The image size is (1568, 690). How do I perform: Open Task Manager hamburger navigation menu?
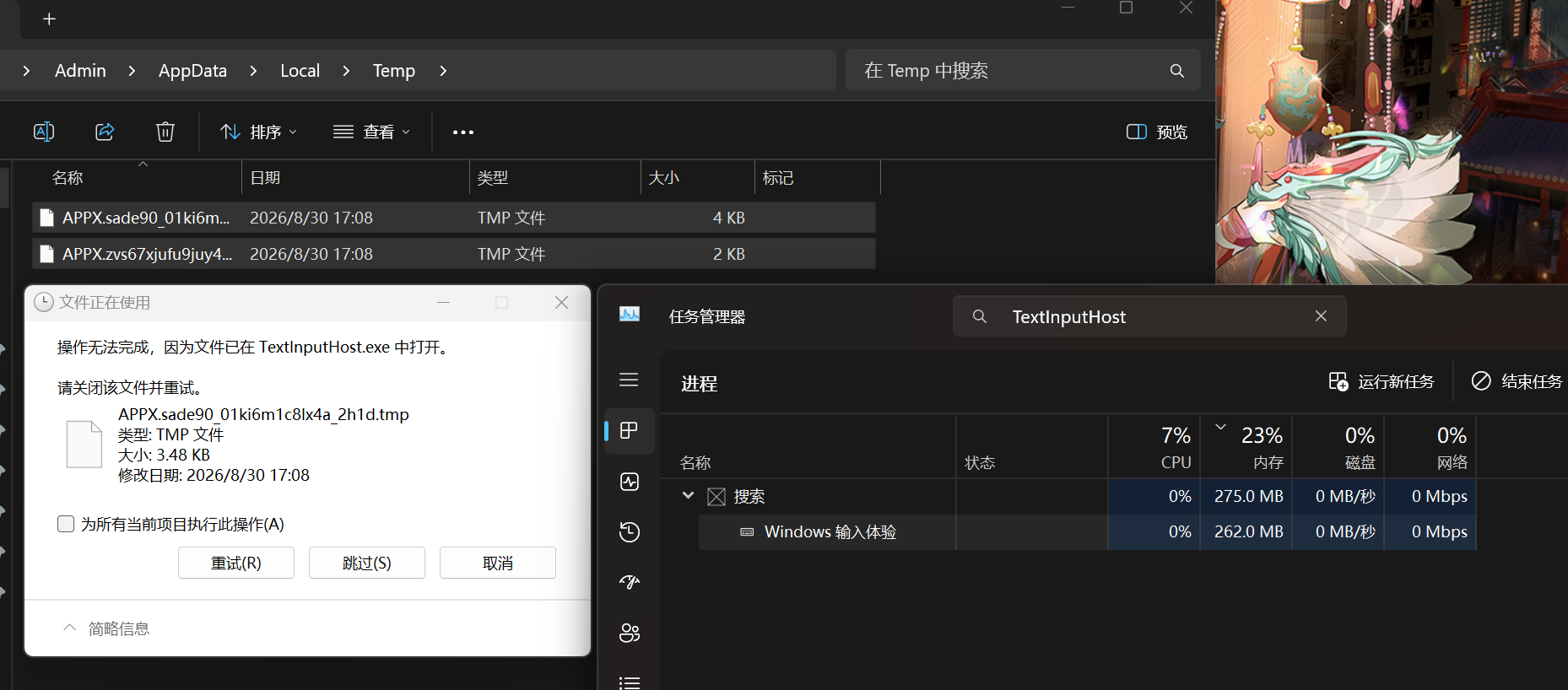pos(629,380)
